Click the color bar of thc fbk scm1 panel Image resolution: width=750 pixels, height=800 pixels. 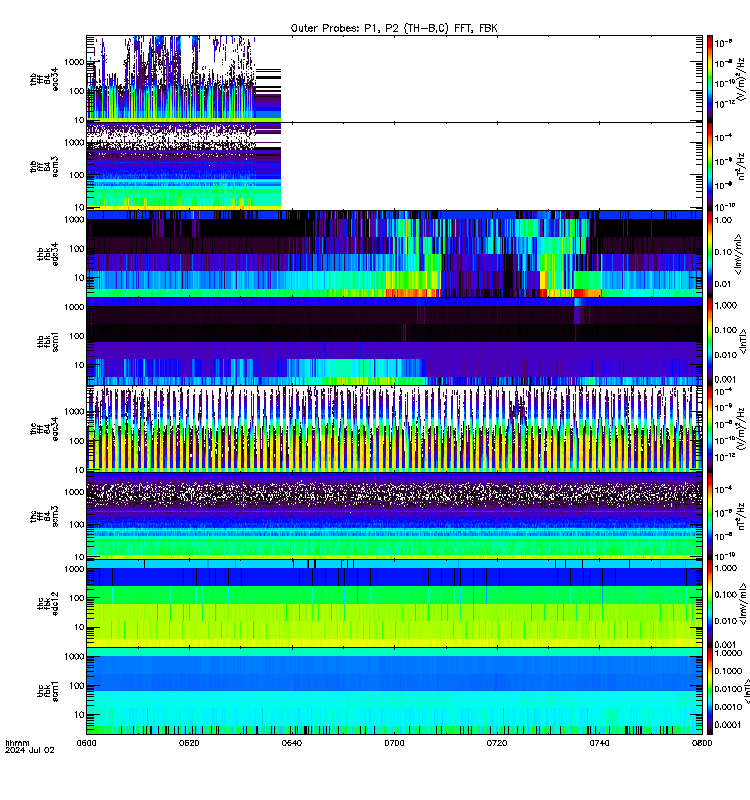(x=710, y=691)
